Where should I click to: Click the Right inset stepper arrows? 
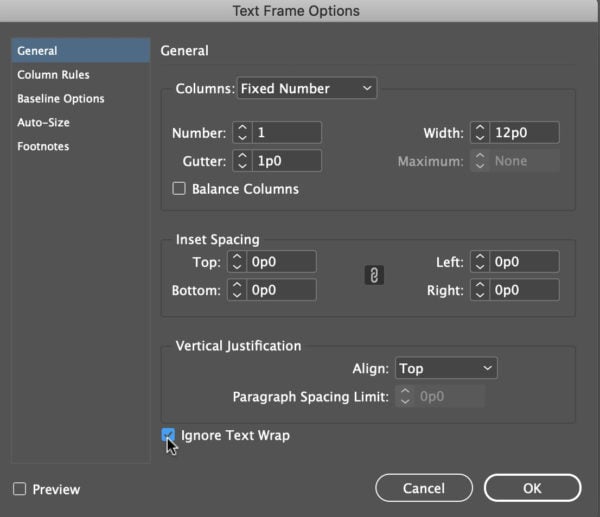click(480, 290)
